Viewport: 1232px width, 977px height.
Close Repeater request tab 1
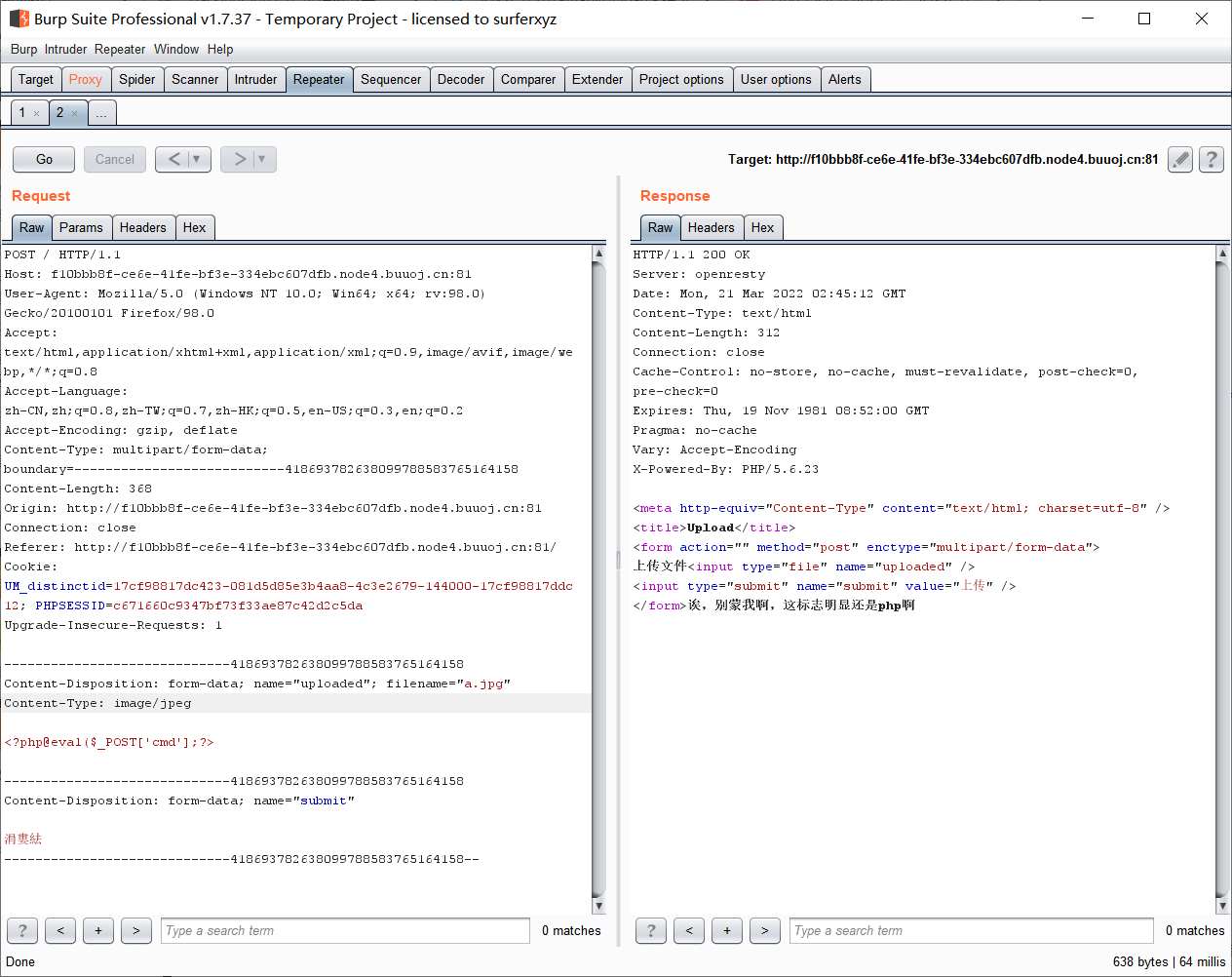point(37,114)
